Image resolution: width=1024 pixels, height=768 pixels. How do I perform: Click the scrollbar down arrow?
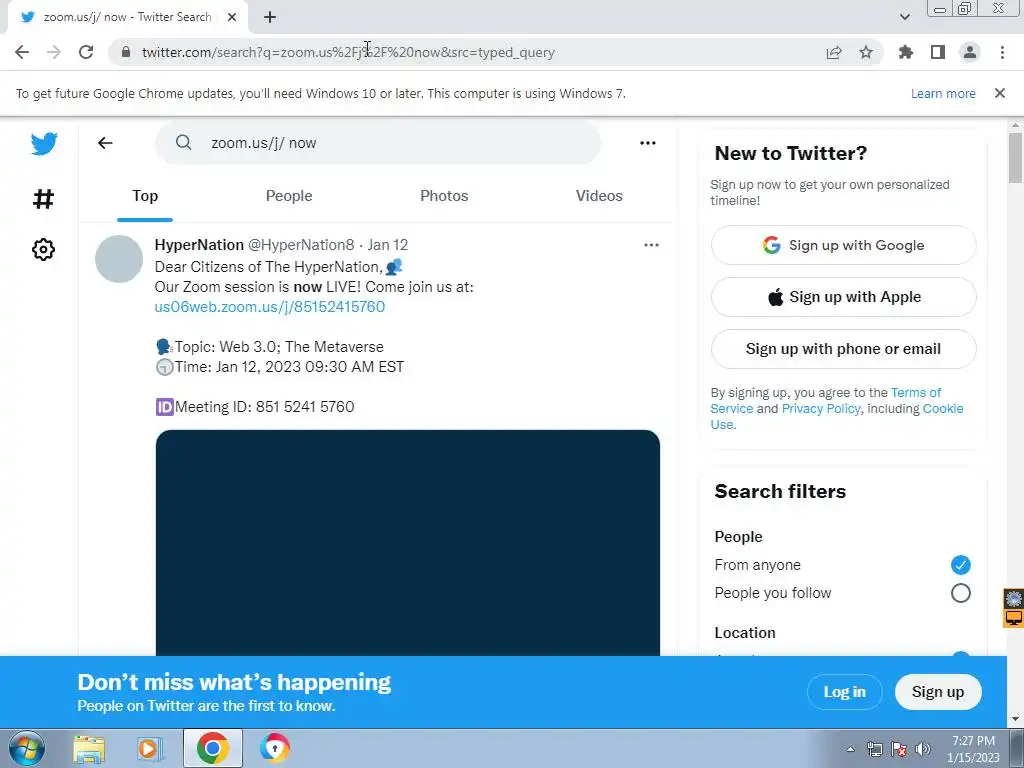coord(1015,720)
